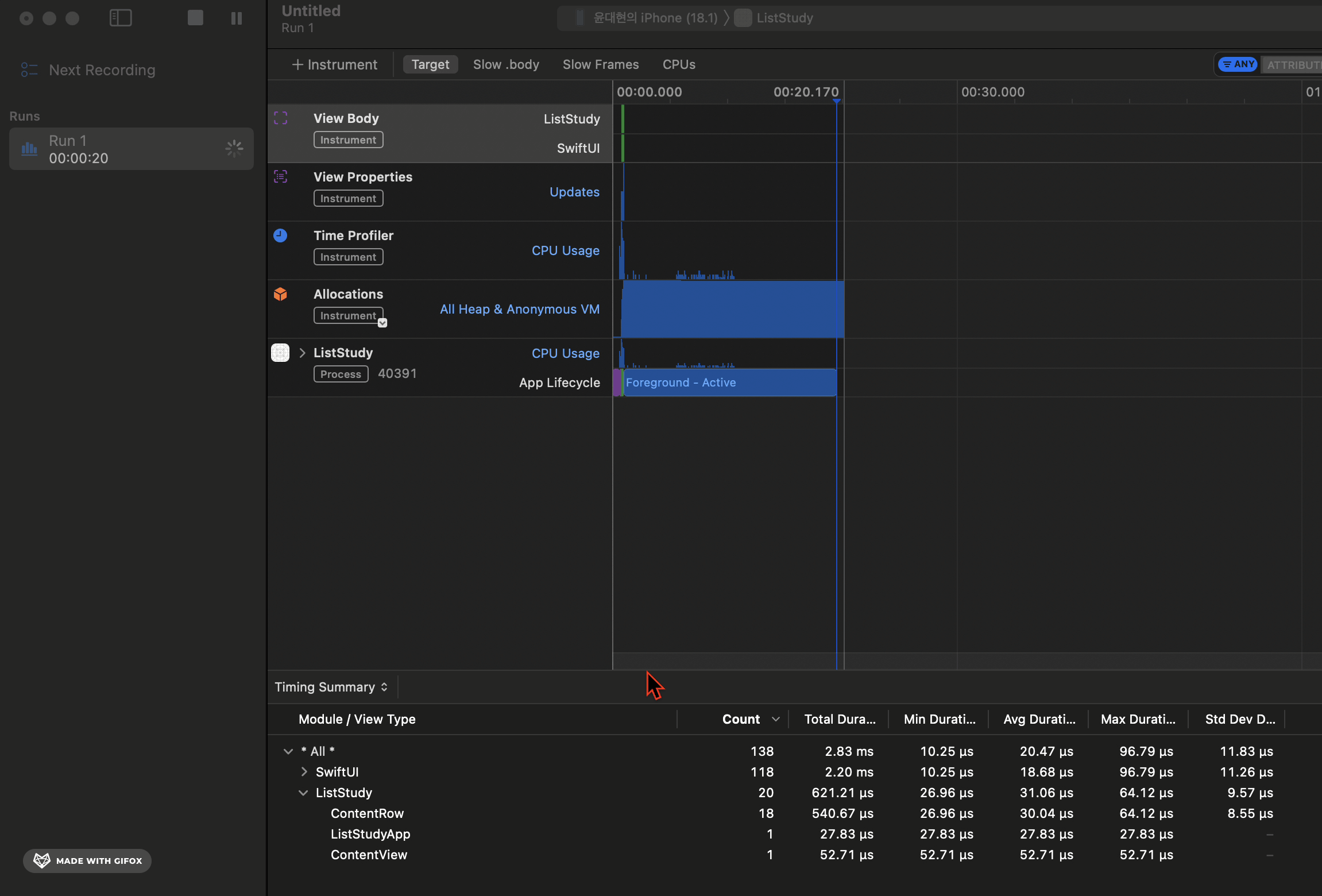Select the CPUs tab
Screen dimensions: 1322x896
tap(679, 64)
